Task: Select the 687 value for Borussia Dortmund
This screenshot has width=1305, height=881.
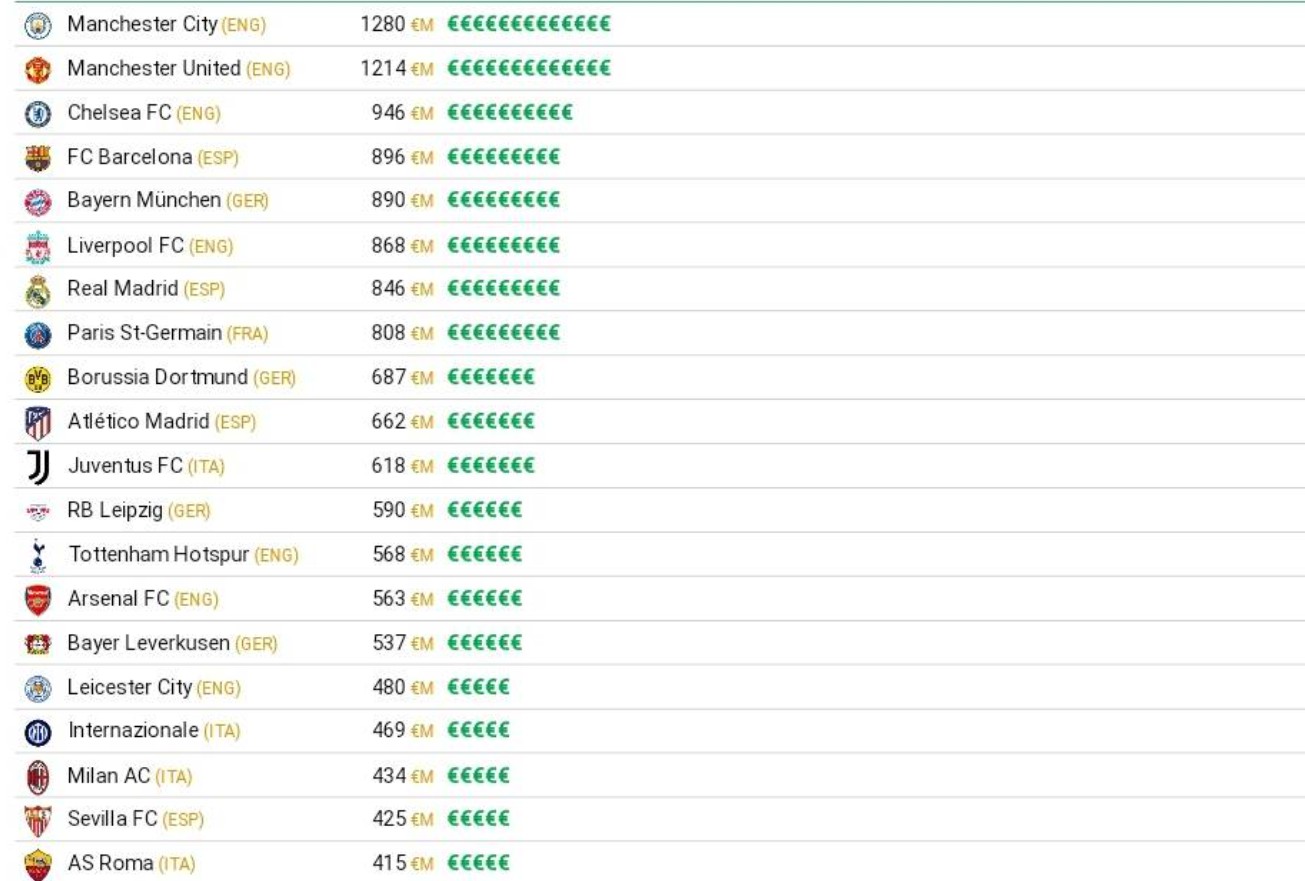Action: click(389, 378)
